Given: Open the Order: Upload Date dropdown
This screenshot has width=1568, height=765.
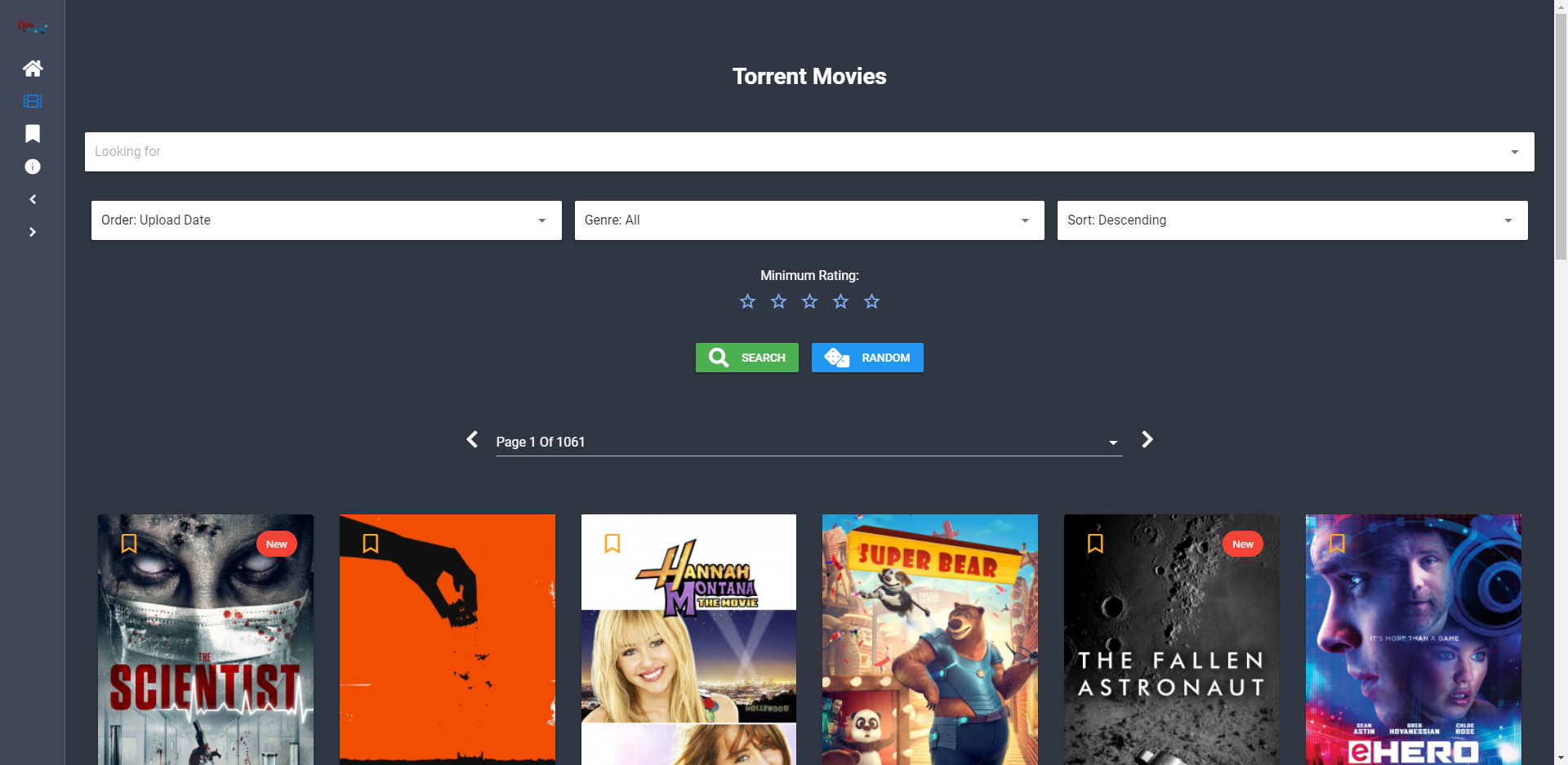Looking at the screenshot, I should coord(327,220).
